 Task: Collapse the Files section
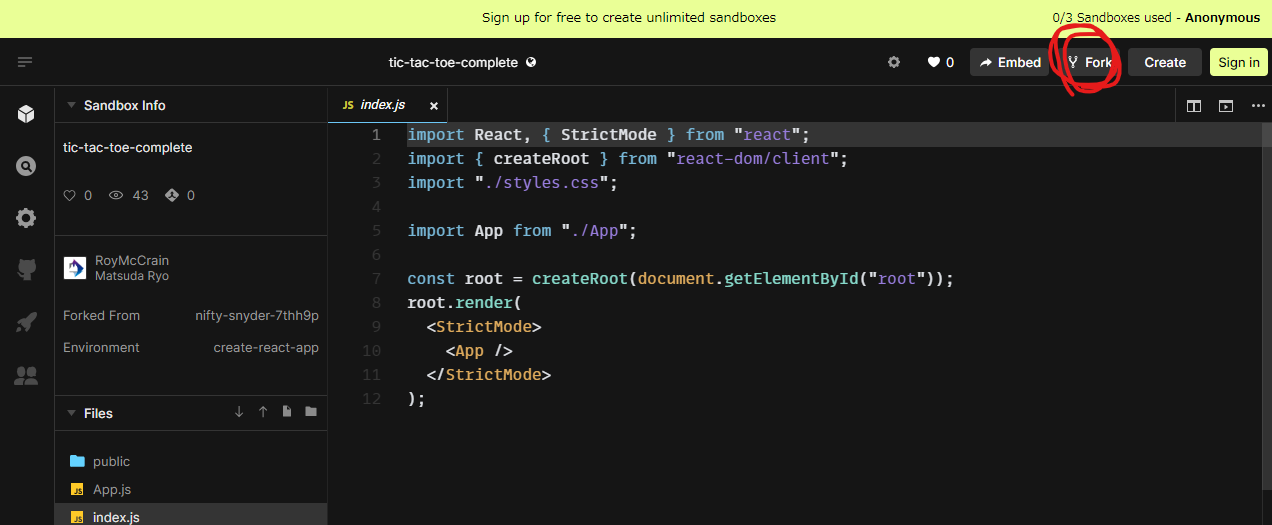(71, 413)
